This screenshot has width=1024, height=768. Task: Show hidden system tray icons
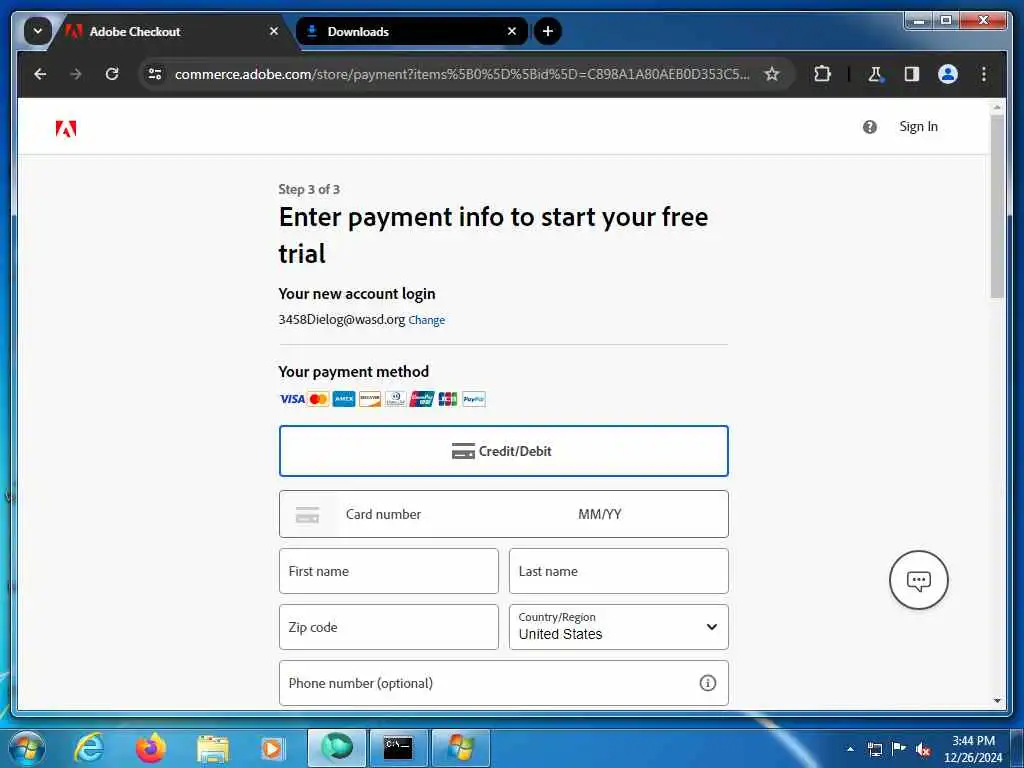point(850,749)
